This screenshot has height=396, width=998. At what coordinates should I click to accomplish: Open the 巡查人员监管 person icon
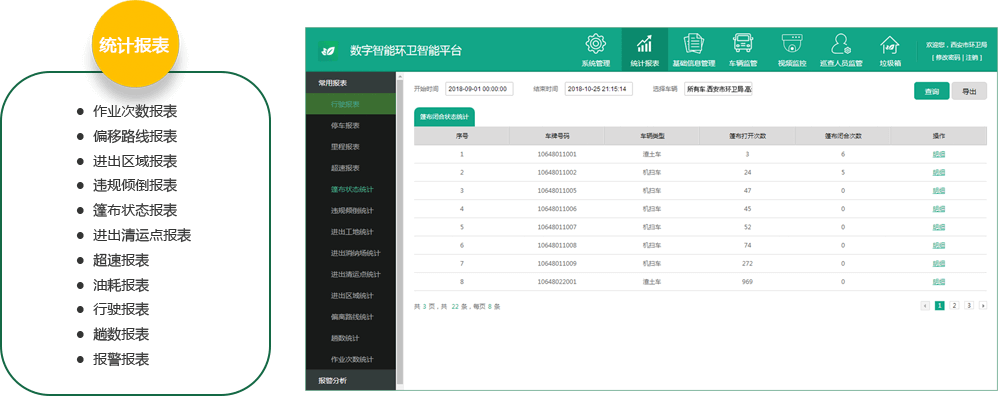tap(841, 44)
